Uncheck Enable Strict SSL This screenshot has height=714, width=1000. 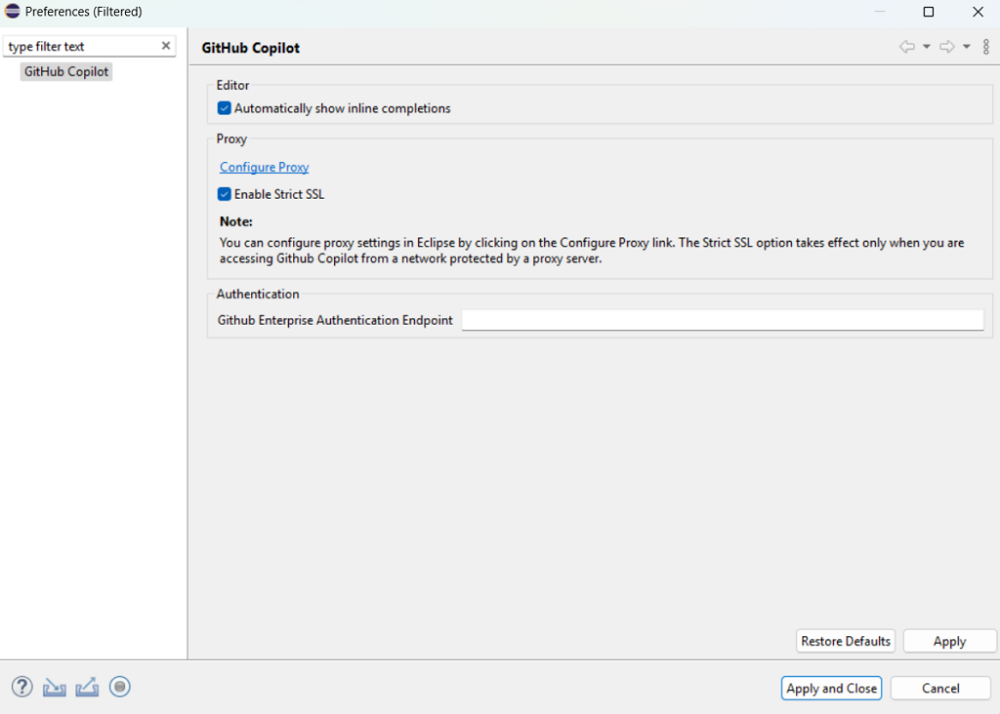pos(224,194)
